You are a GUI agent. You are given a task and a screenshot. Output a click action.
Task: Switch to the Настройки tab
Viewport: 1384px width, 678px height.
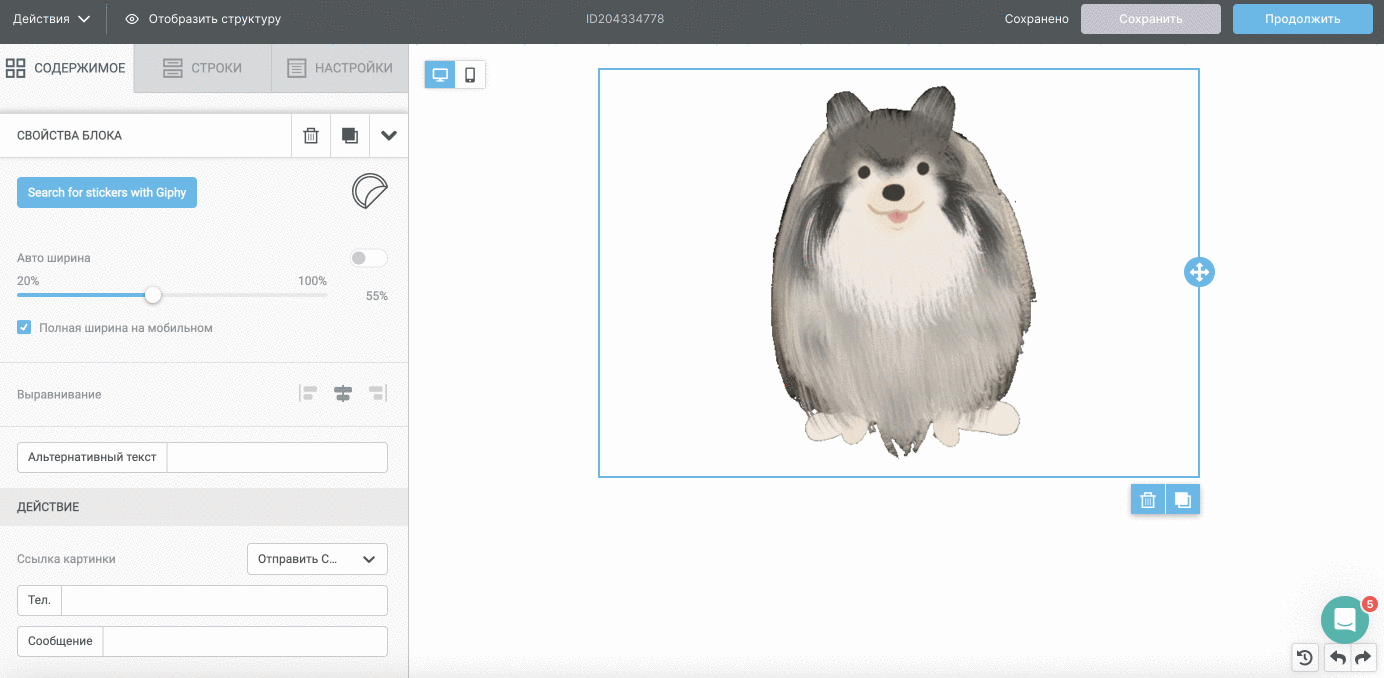tap(340, 69)
